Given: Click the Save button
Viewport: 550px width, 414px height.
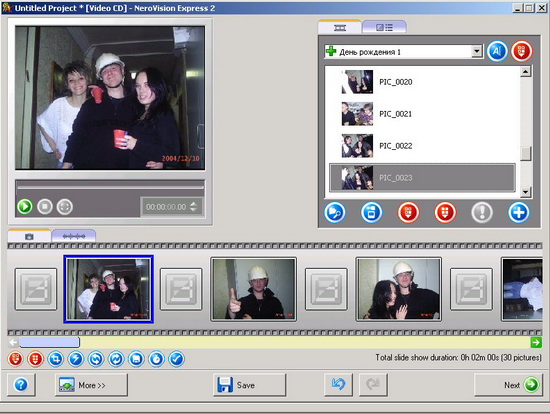Looking at the screenshot, I should tap(249, 385).
